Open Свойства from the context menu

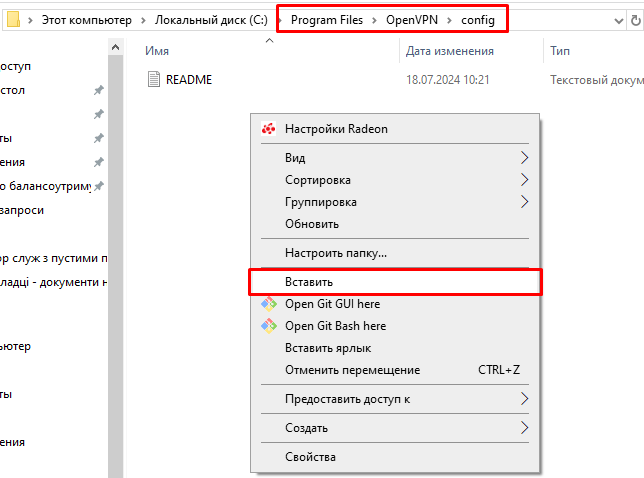point(310,457)
